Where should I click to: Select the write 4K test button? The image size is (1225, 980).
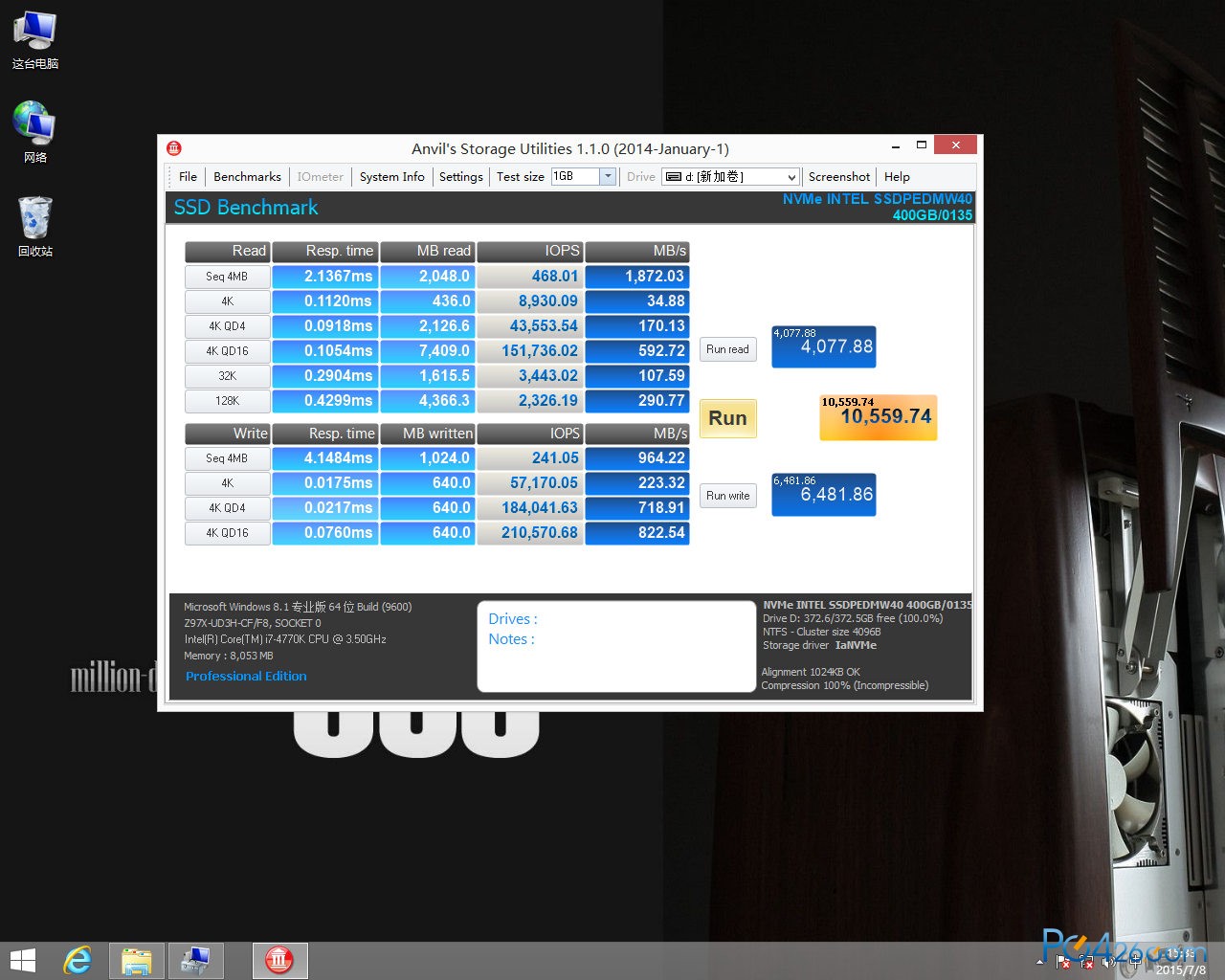pyautogui.click(x=227, y=483)
